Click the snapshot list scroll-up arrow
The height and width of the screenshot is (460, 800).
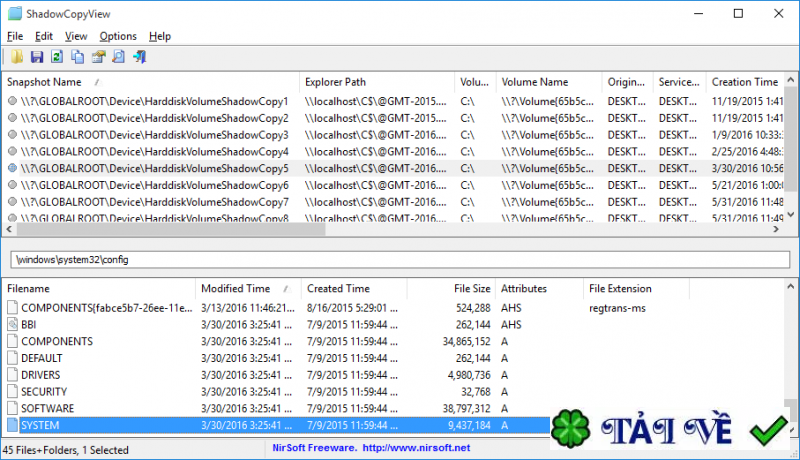tap(791, 80)
